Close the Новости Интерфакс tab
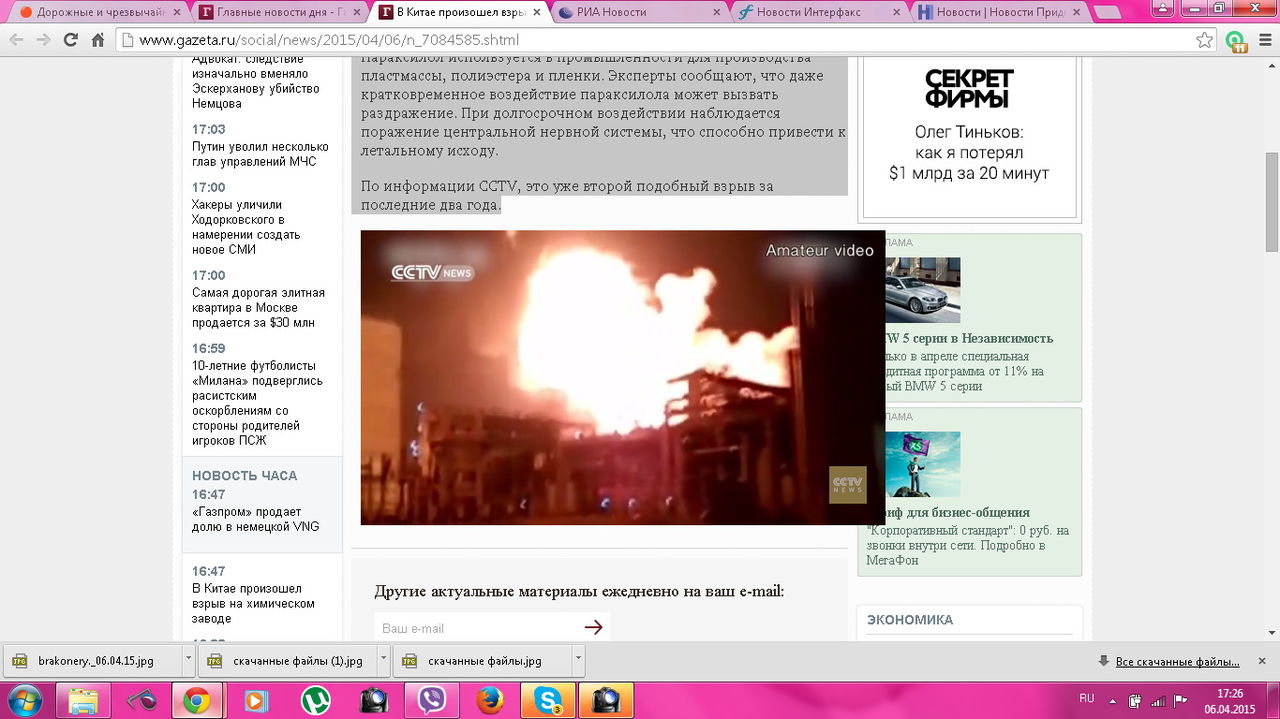The image size is (1280, 719). (x=897, y=13)
